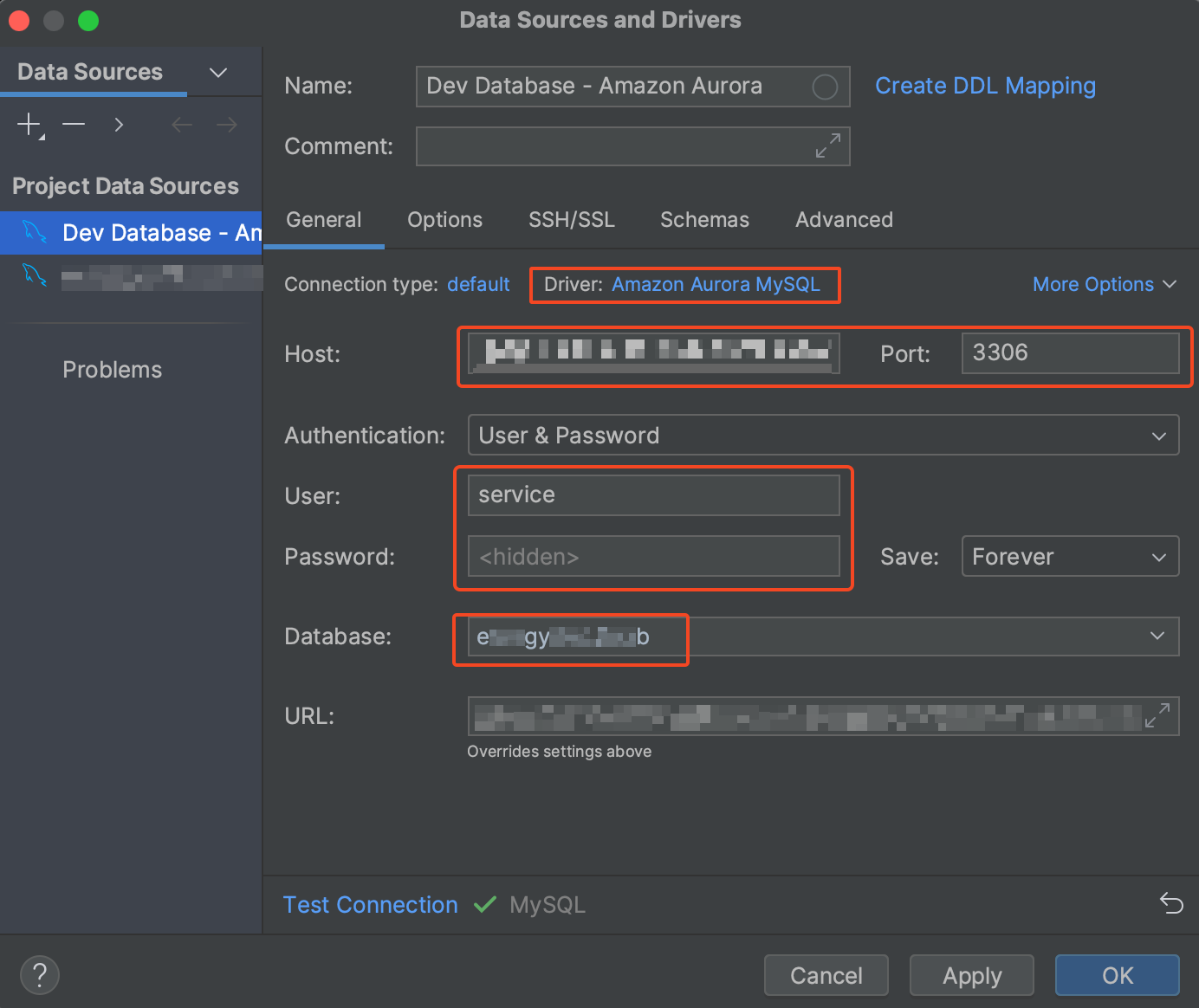Expand the More Options menu
The image size is (1199, 1008).
pyautogui.click(x=1105, y=284)
